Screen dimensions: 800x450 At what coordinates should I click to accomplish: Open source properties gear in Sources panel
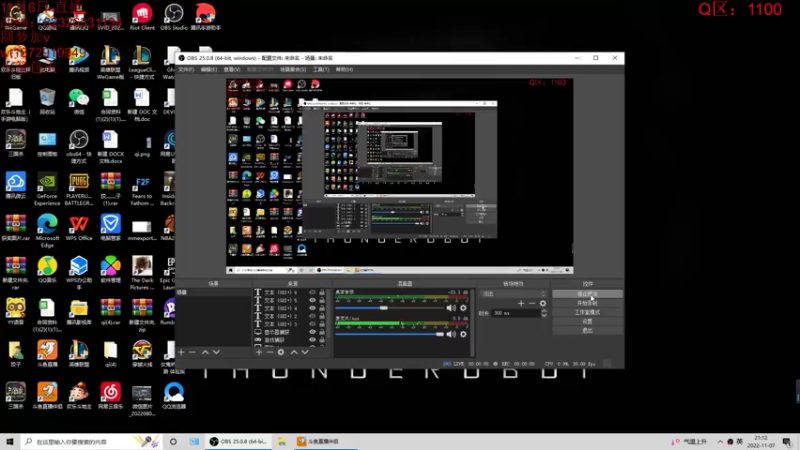[x=281, y=352]
